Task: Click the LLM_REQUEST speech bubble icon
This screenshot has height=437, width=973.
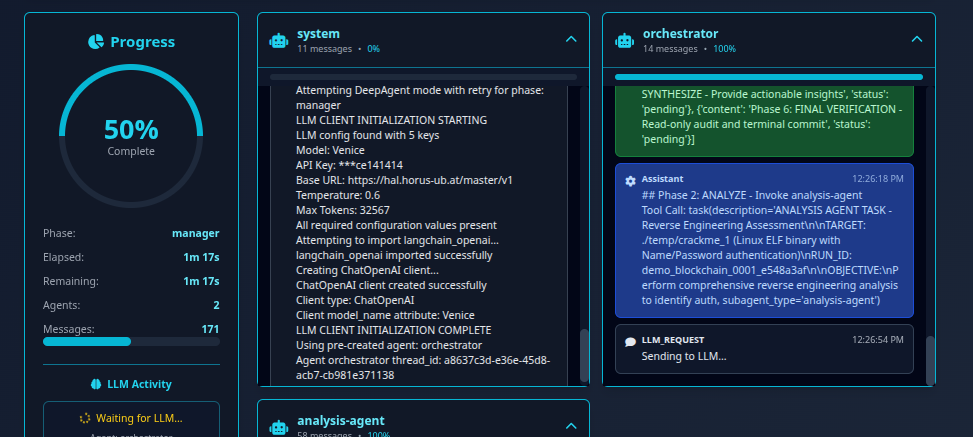Action: tap(630, 342)
